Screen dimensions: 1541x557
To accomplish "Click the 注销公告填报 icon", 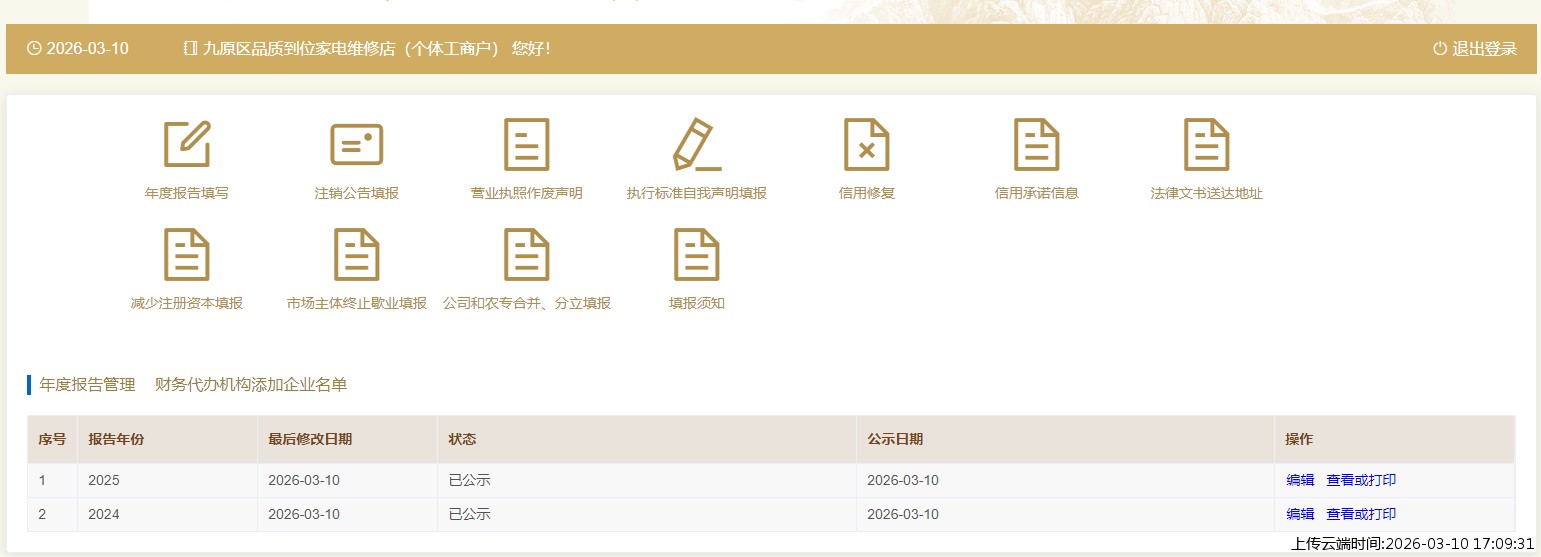I will (357, 145).
